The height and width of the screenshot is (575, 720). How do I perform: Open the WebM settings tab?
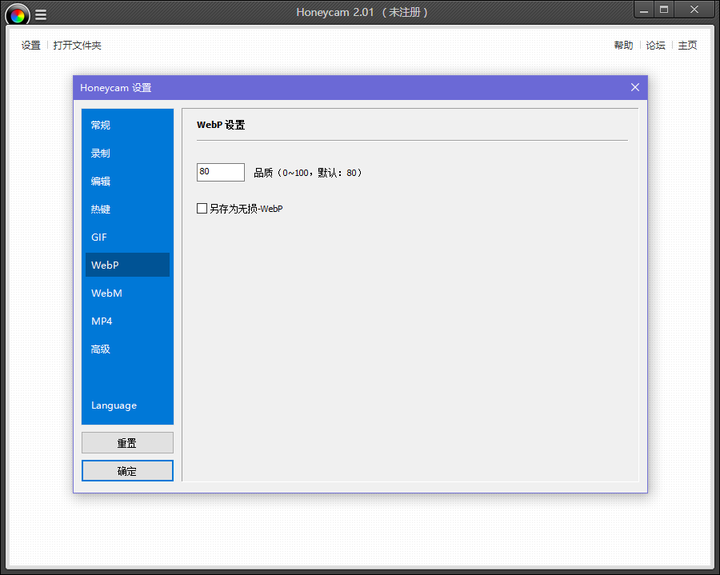coord(128,293)
